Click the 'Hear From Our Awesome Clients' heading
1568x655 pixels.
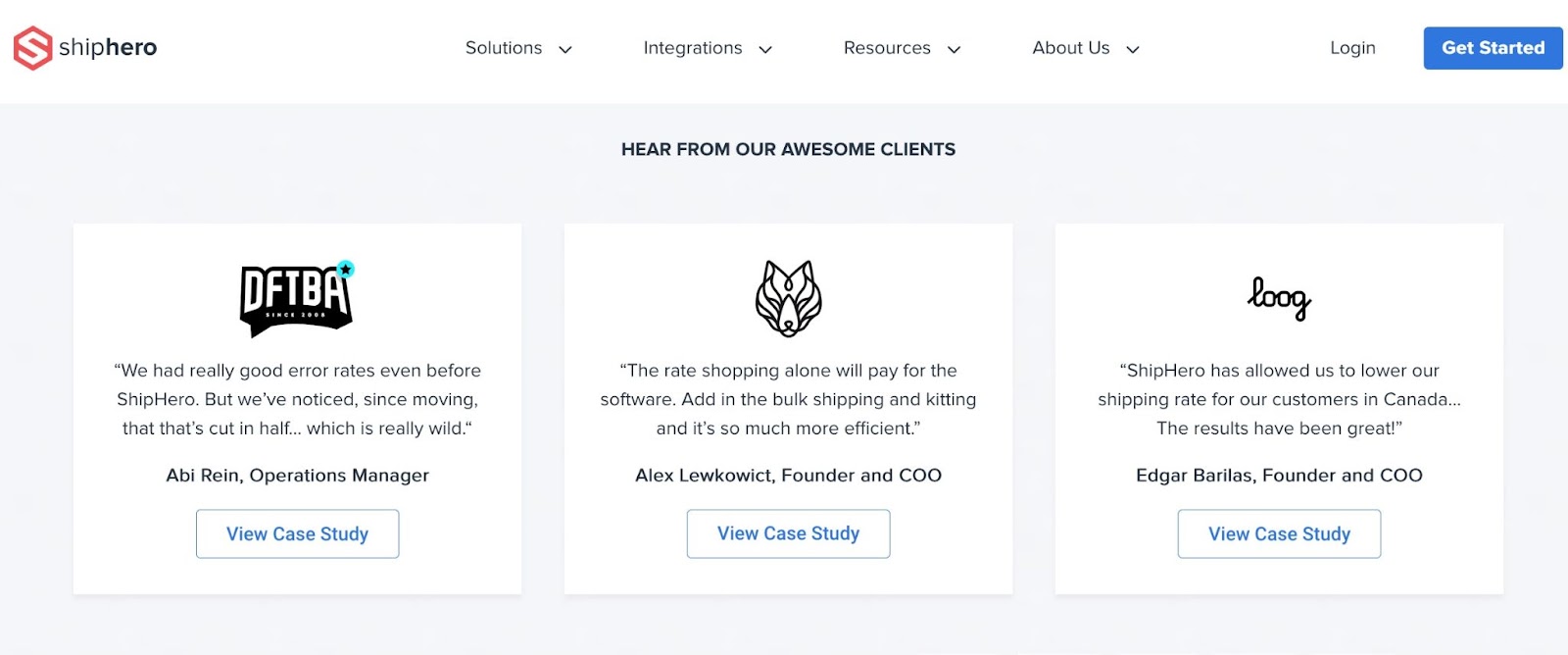tap(788, 149)
